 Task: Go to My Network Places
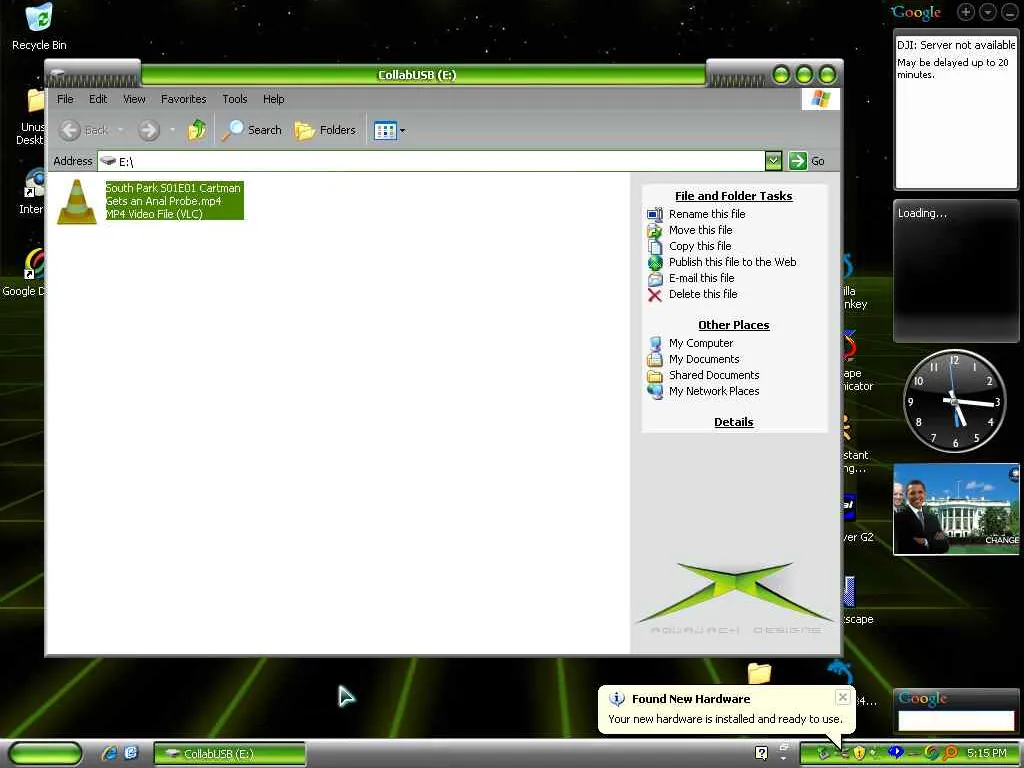pyautogui.click(x=714, y=391)
